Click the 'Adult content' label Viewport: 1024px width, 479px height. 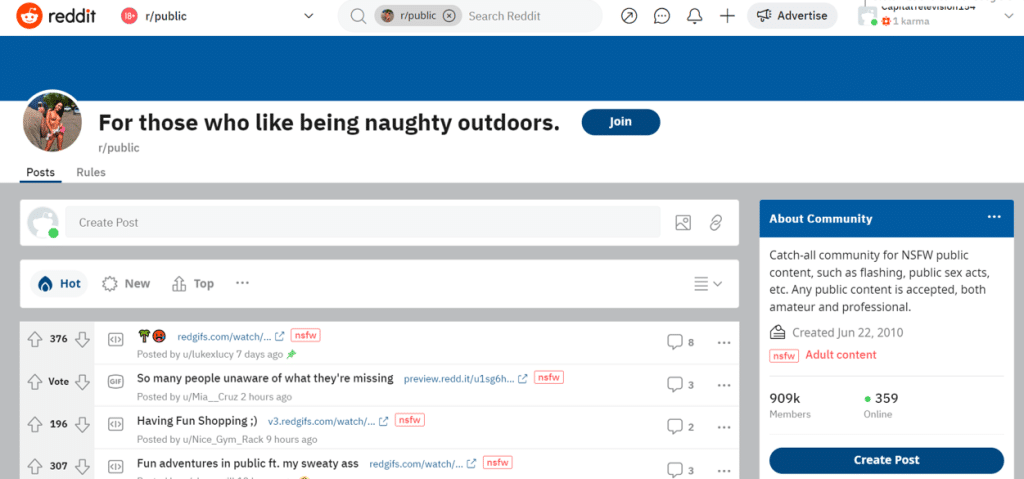point(840,355)
